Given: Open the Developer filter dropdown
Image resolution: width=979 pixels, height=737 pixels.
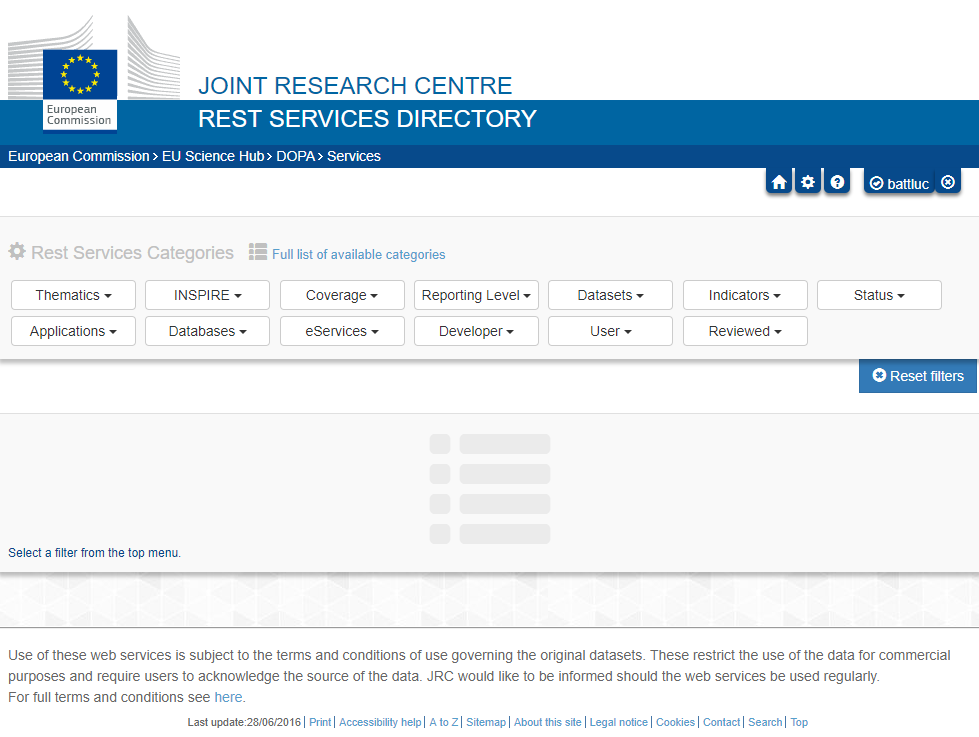Looking at the screenshot, I should [476, 331].
